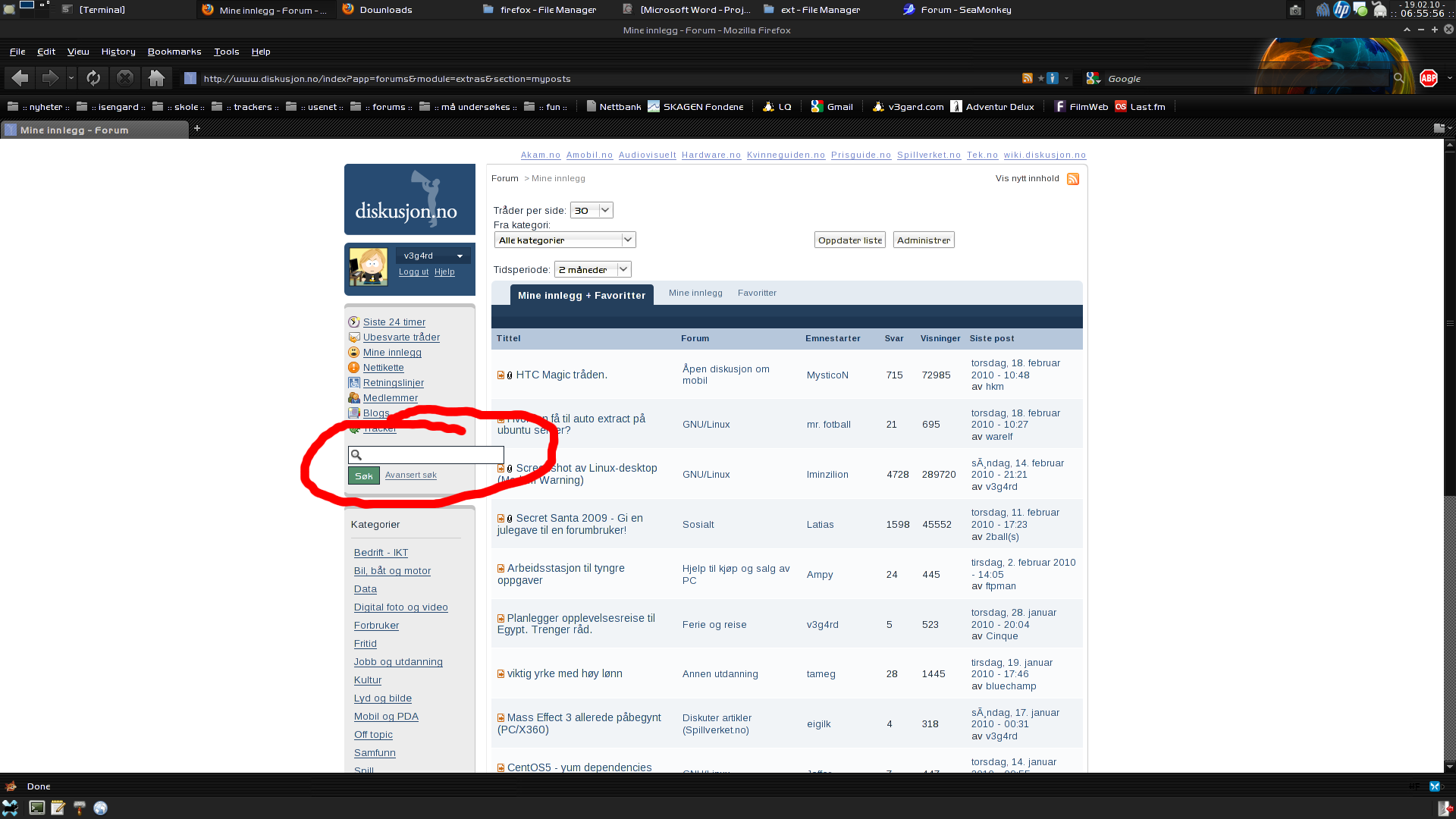Click the diskusjon.no logo
Screen dimensions: 1456x819
point(409,199)
